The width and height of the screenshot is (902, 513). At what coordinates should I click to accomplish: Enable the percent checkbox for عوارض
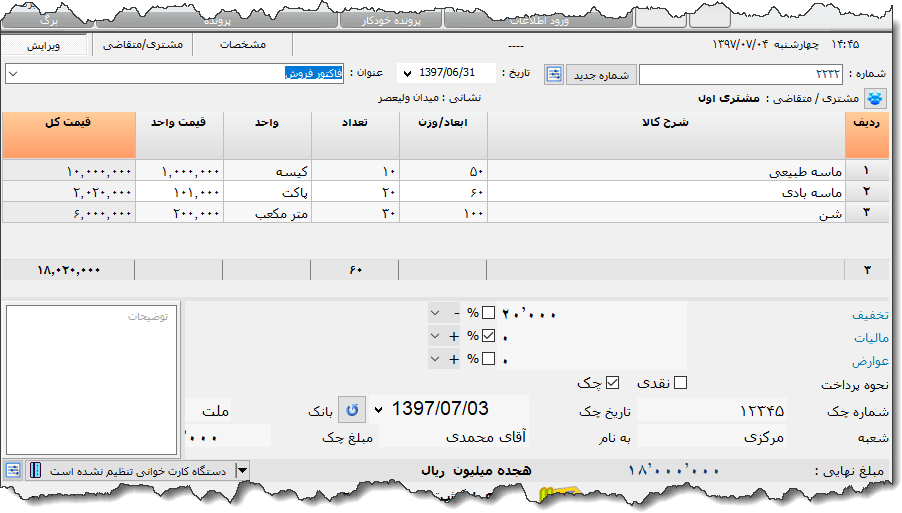click(x=489, y=359)
